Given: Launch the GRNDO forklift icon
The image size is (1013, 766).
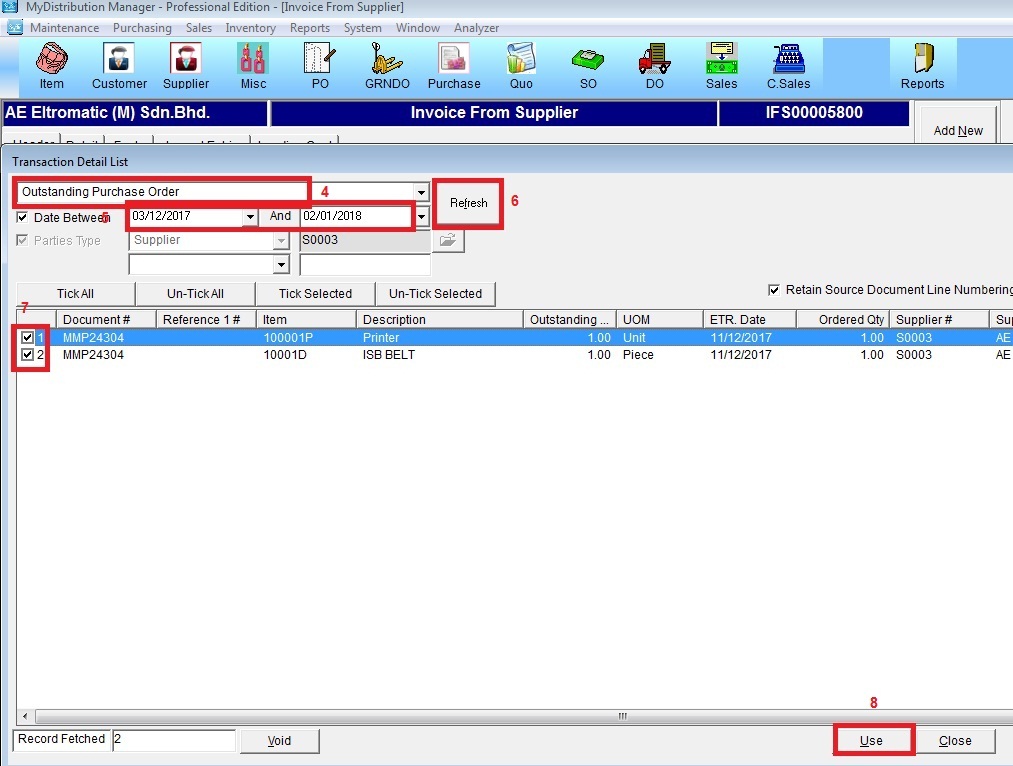Looking at the screenshot, I should 386,65.
